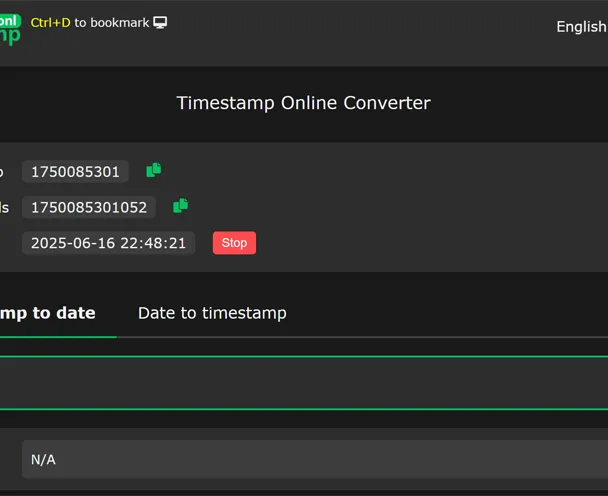
Task: Stop the live clock with red Stop button
Action: 234,243
